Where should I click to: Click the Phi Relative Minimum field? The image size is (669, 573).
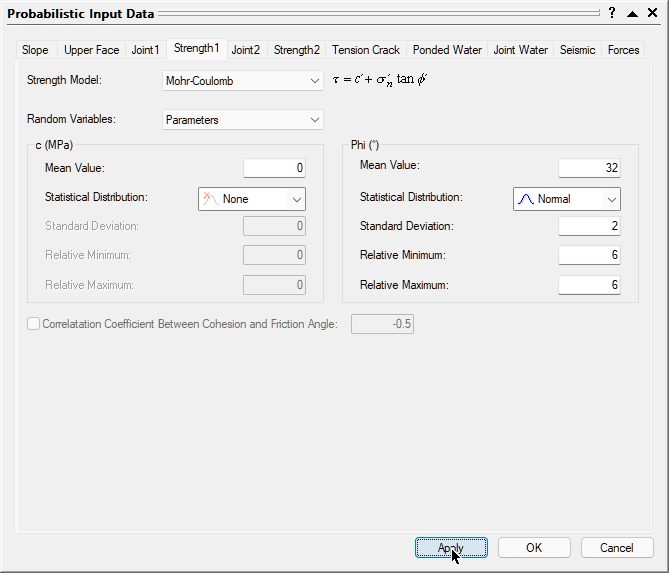tap(589, 255)
